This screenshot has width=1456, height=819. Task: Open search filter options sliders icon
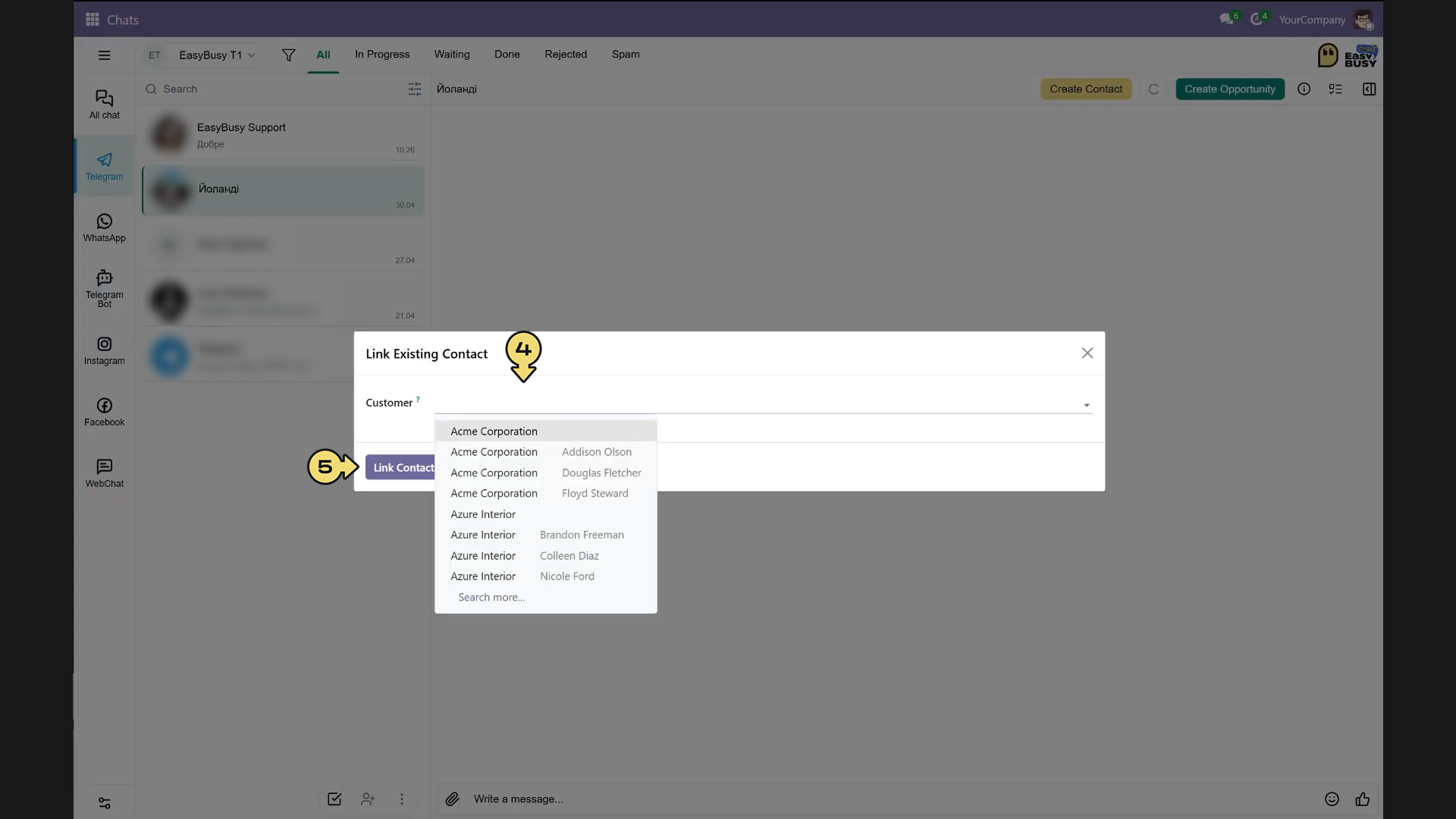tap(414, 89)
